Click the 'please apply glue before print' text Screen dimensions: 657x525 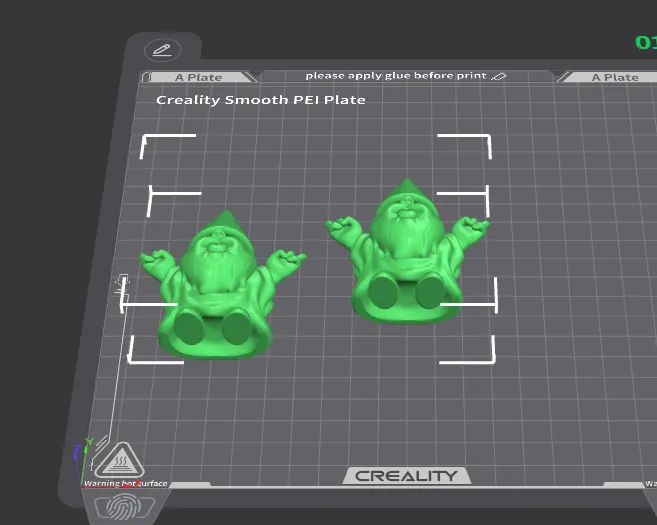coord(396,76)
